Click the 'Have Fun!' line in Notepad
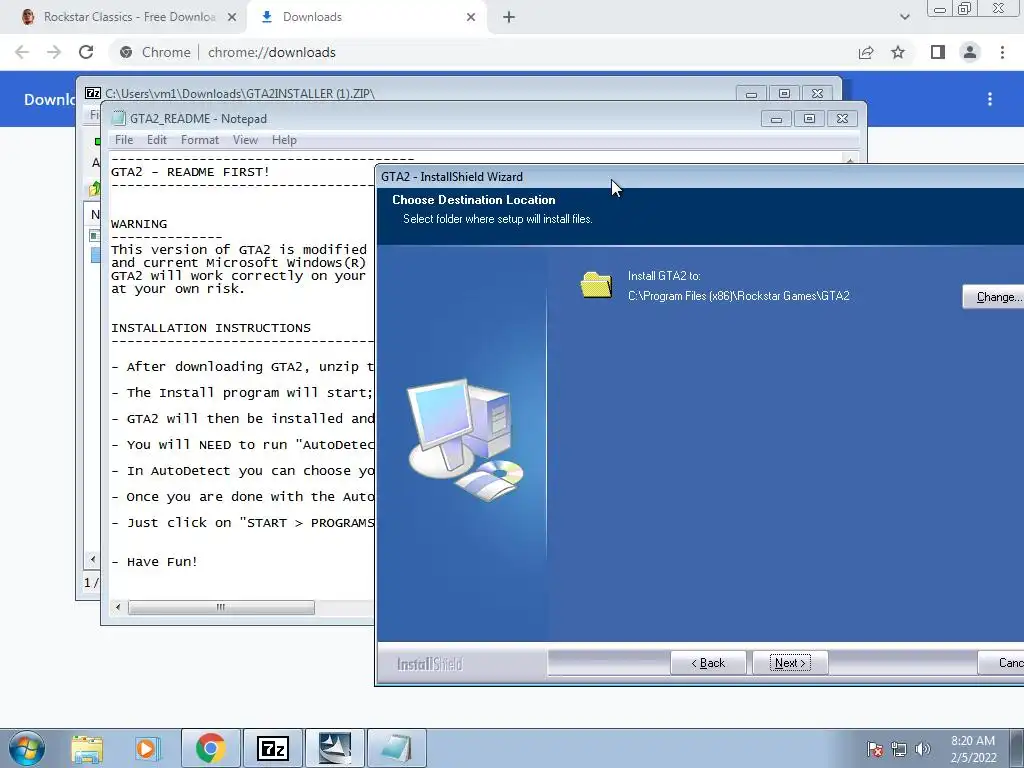The image size is (1024, 768). 162,562
